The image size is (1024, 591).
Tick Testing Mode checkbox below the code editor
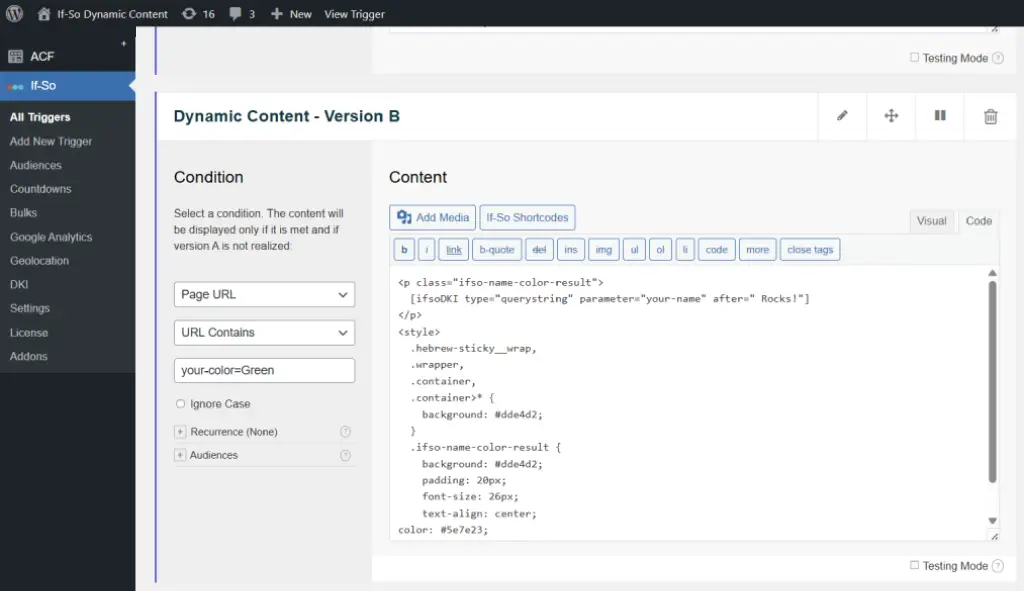point(914,565)
